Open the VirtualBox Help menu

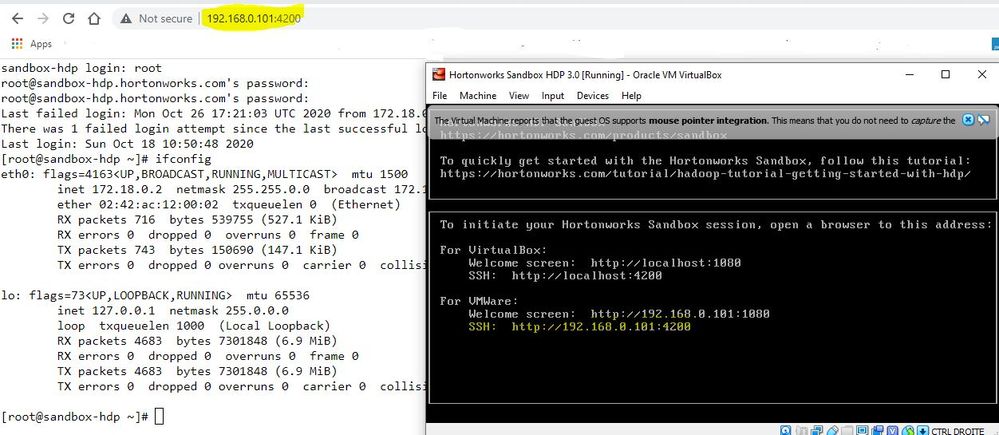631,96
